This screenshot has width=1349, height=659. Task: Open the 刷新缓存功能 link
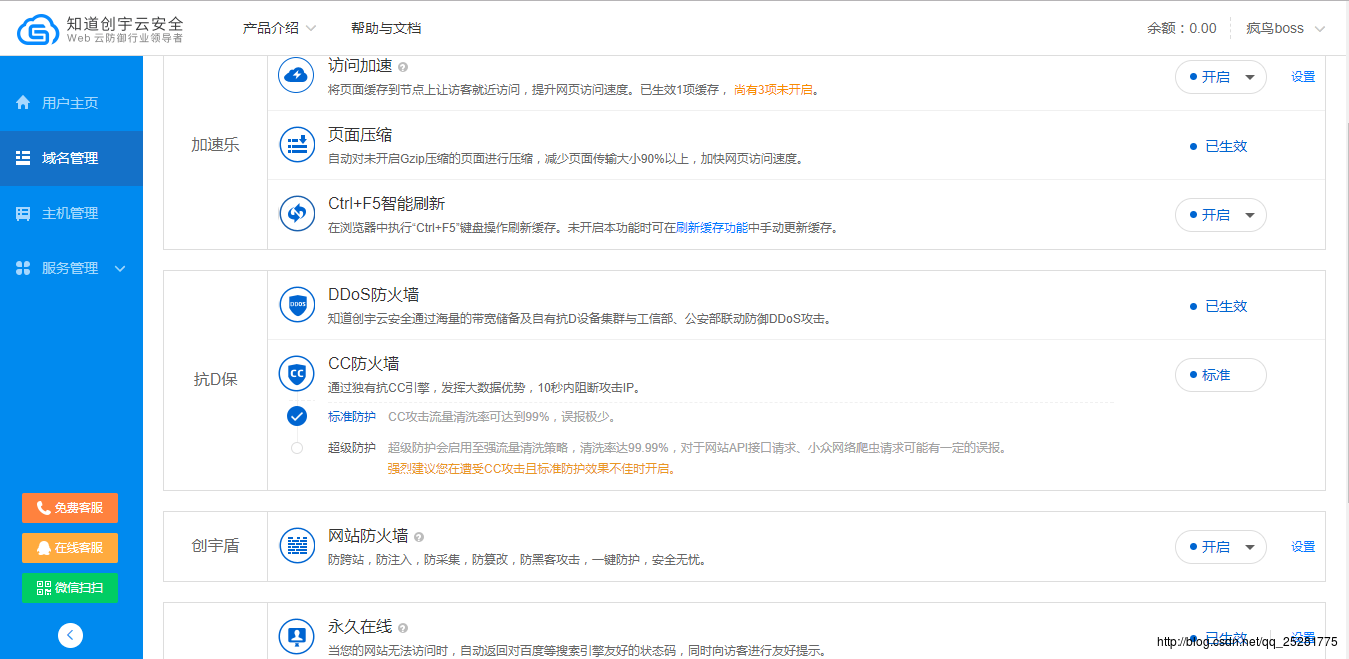tap(711, 227)
